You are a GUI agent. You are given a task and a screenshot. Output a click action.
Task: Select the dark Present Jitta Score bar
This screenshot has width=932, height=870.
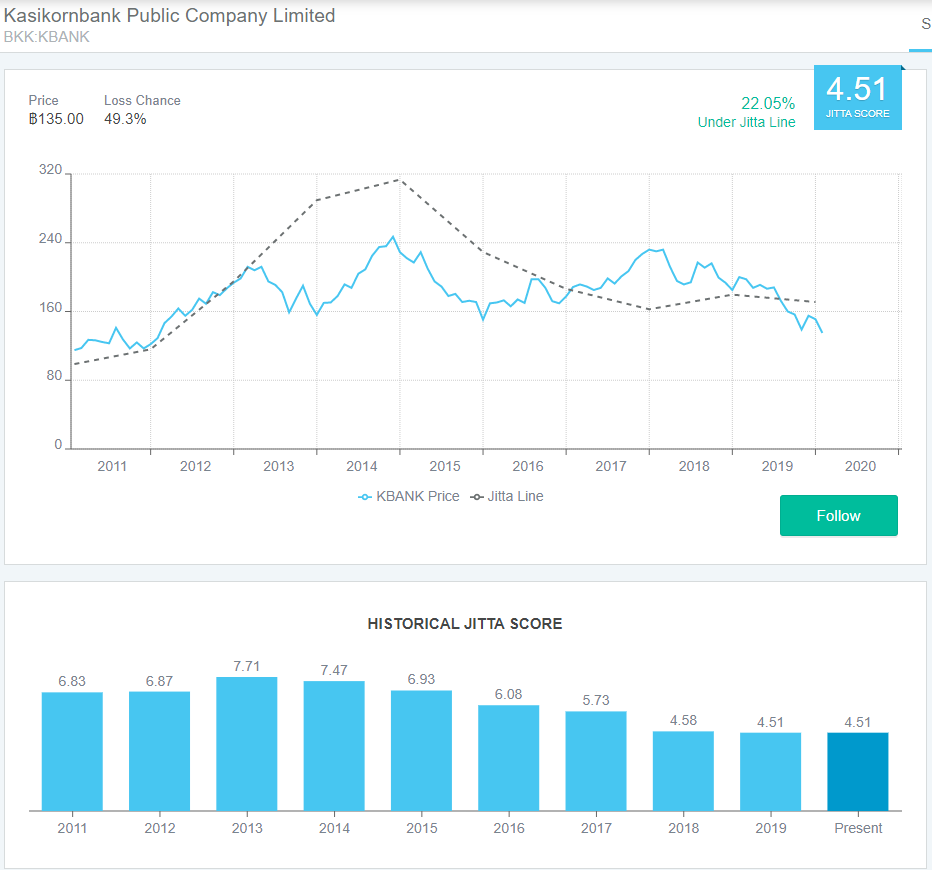(858, 771)
